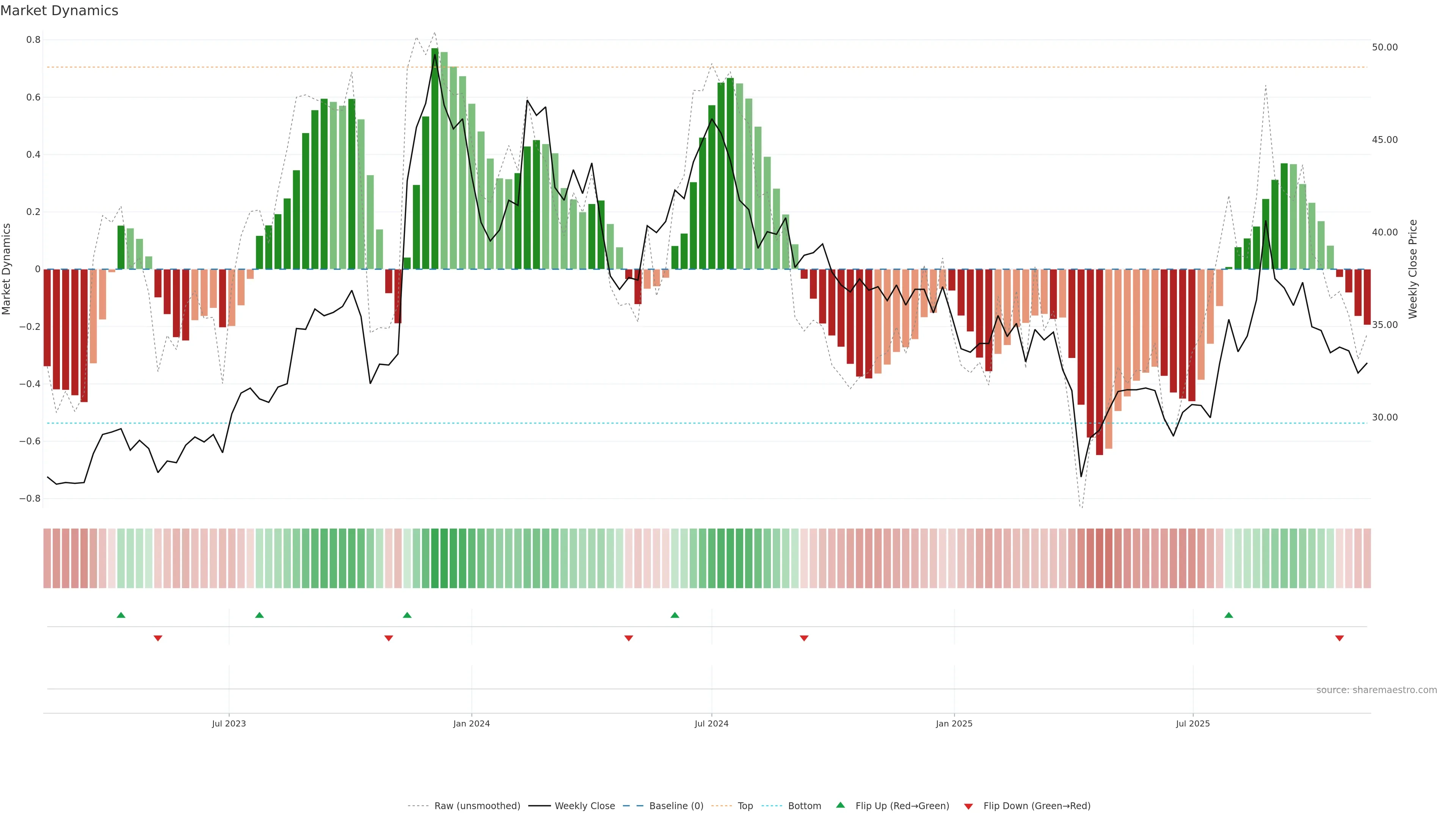Click the red flip-down marker before January 2024

(388, 638)
